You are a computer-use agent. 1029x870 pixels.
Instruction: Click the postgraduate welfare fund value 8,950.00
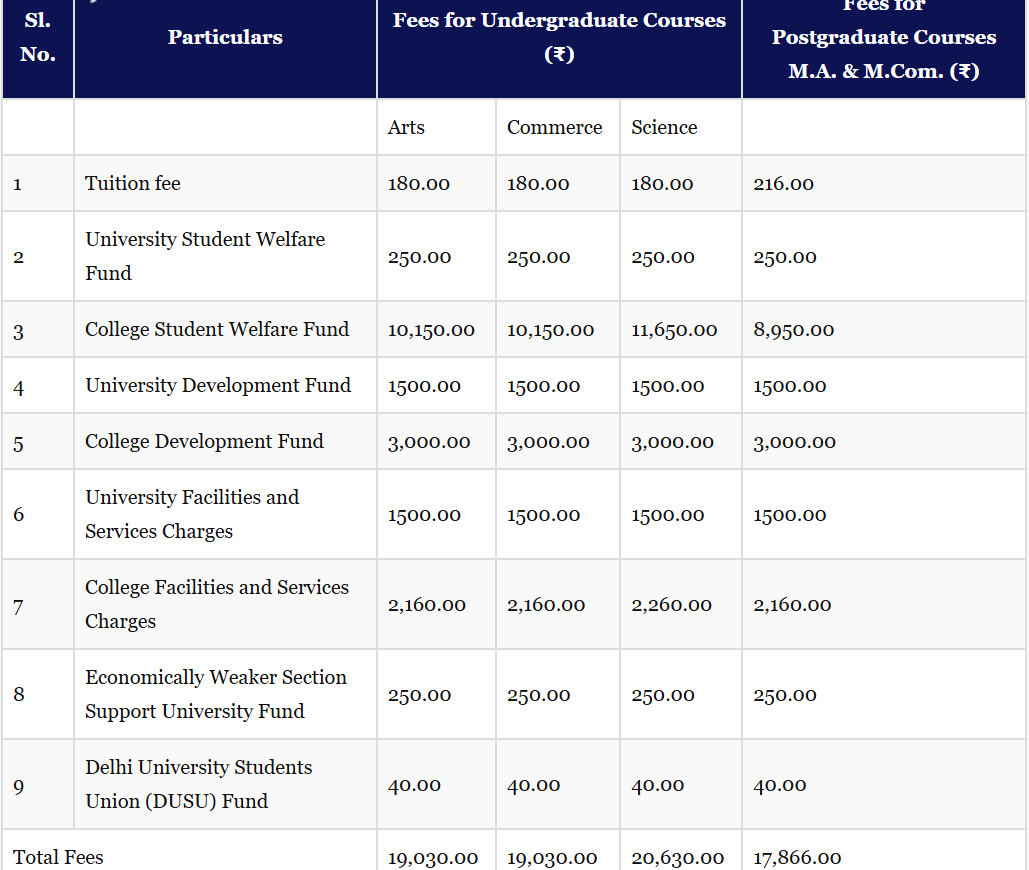[x=793, y=330]
